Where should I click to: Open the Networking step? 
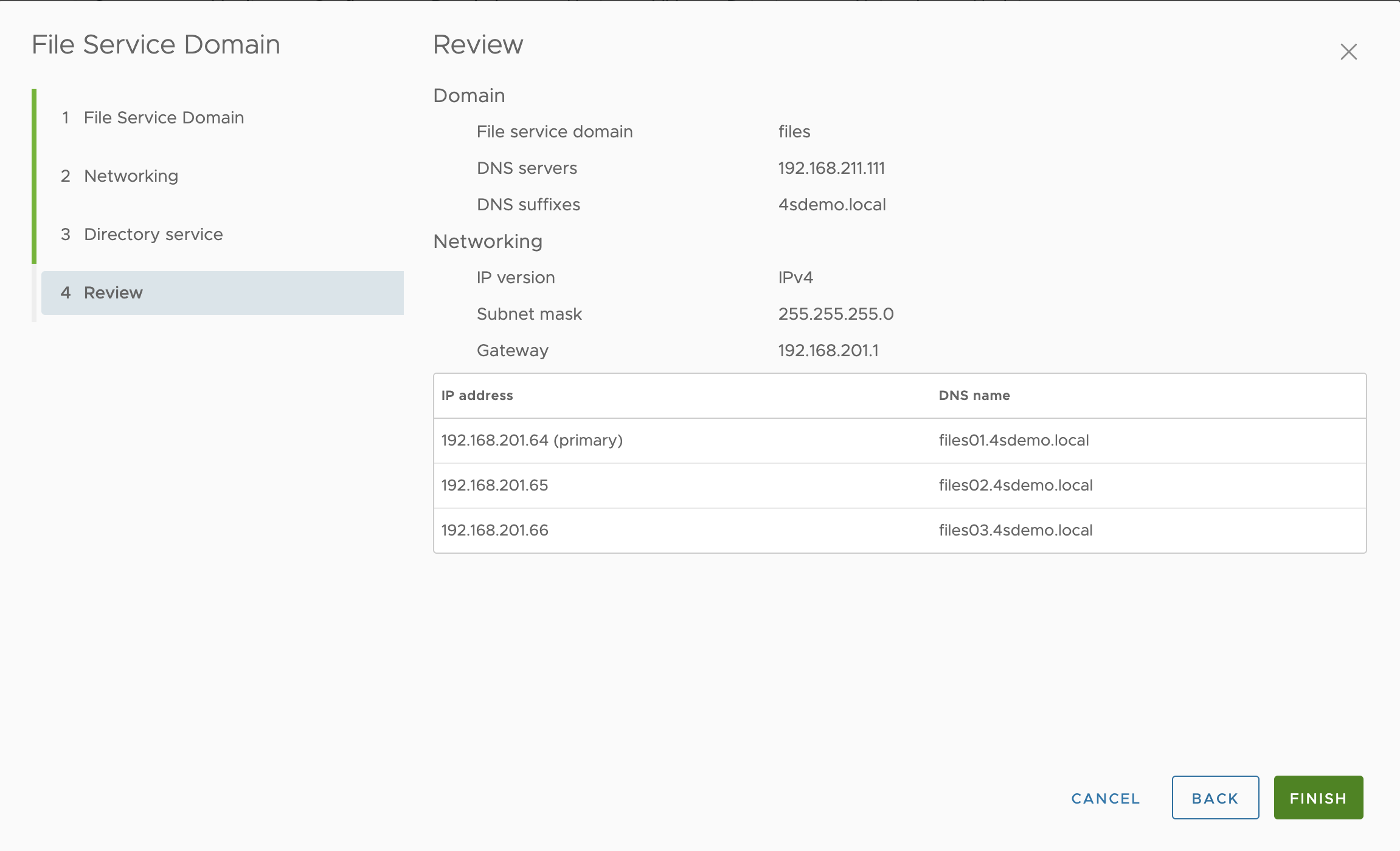[130, 176]
